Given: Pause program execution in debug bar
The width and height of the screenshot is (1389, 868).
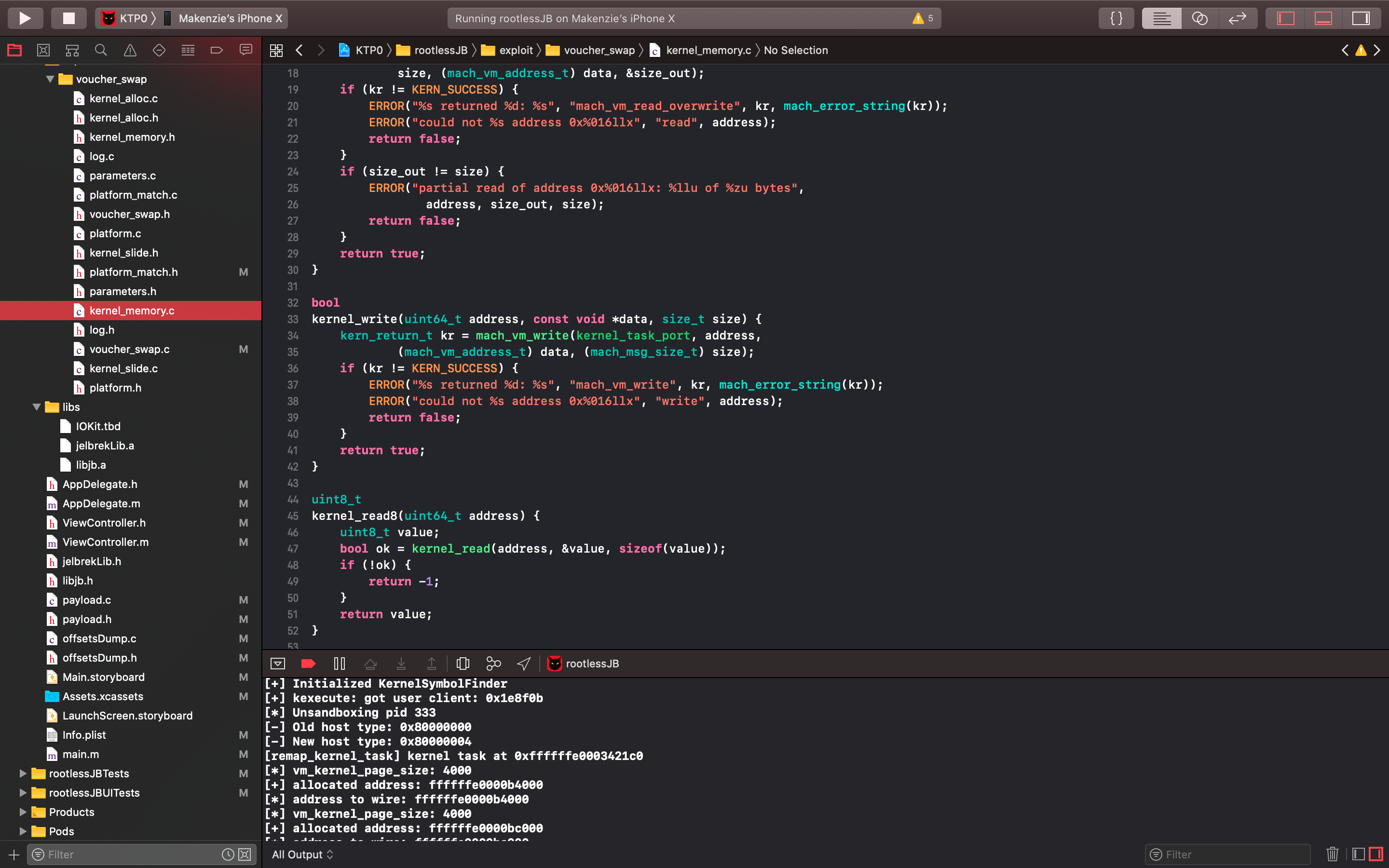Looking at the screenshot, I should pyautogui.click(x=339, y=664).
